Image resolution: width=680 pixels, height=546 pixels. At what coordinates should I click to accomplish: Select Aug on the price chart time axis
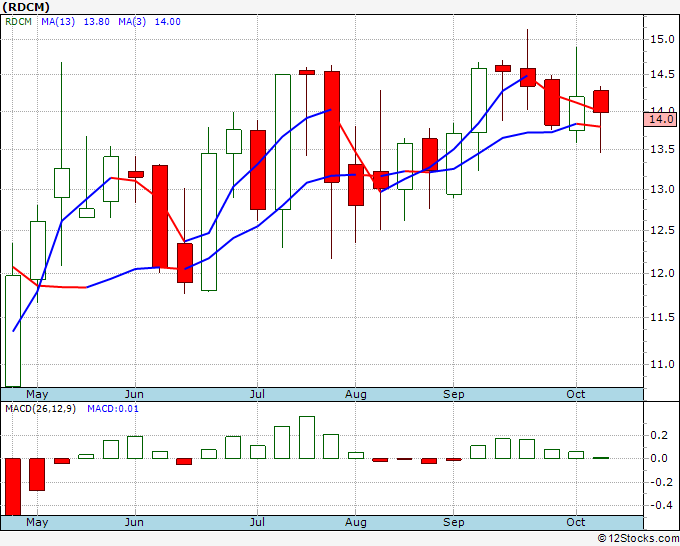coord(356,395)
